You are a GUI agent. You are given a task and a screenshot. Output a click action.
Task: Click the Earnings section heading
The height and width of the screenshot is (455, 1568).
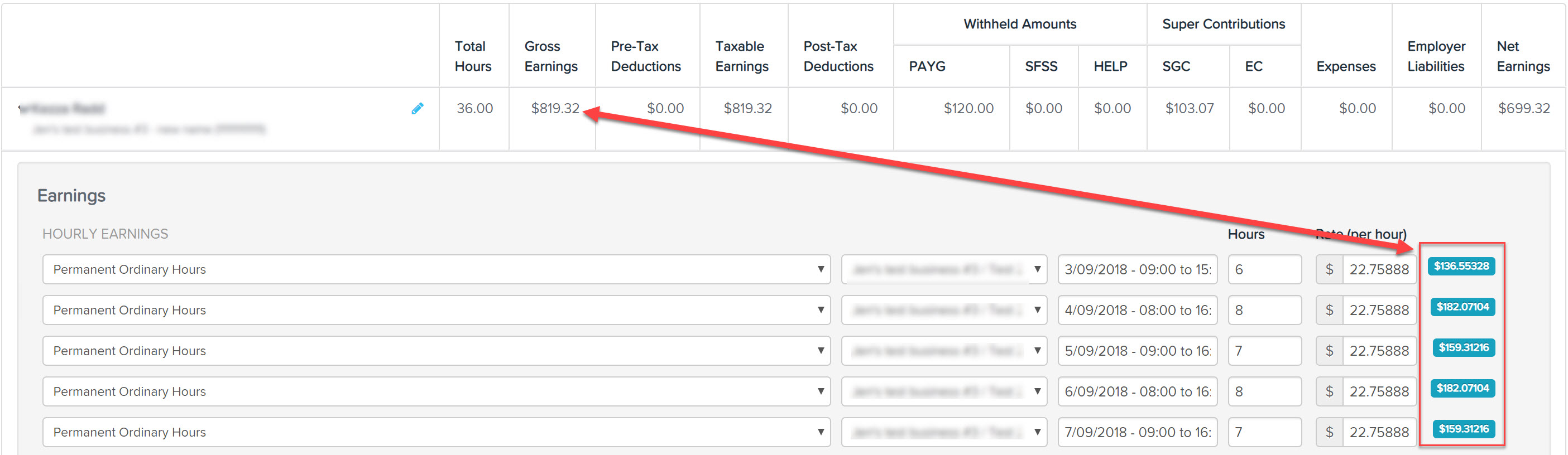(71, 195)
